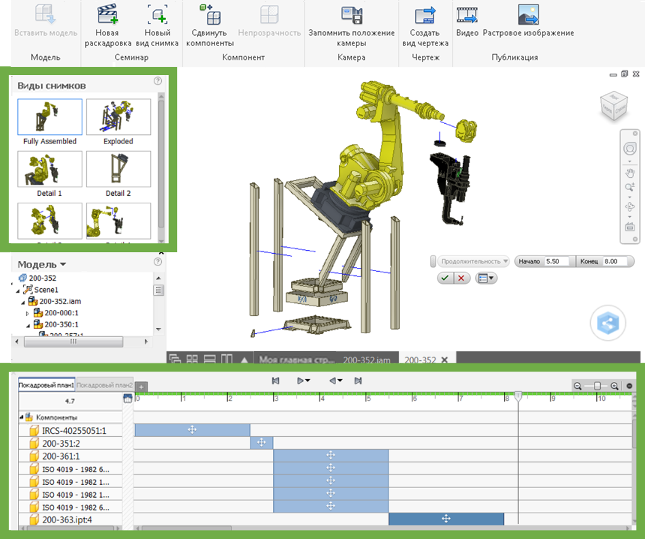Click help icon in Модель panel
645x539 pixels.
tap(158, 262)
